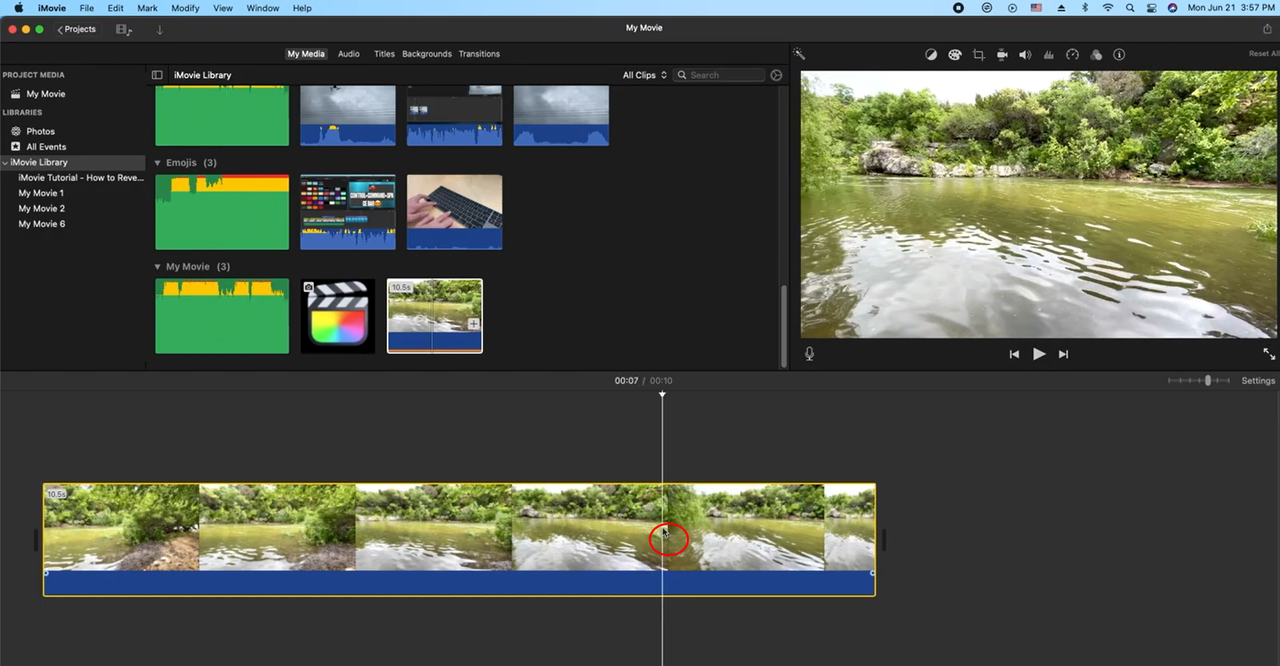Open Spotlight search in menu bar
The height and width of the screenshot is (666, 1280).
[1130, 8]
